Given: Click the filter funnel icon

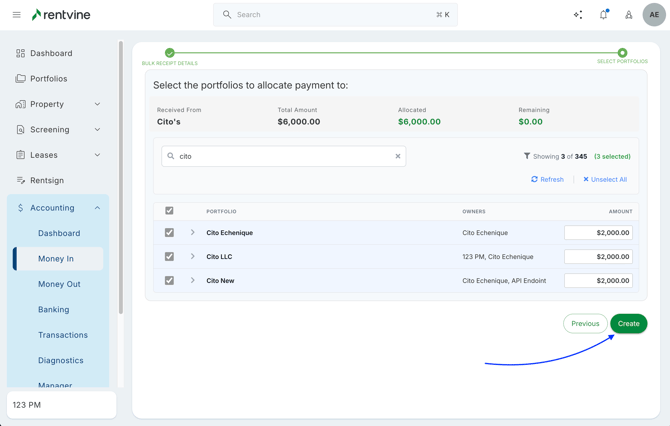Looking at the screenshot, I should [527, 156].
